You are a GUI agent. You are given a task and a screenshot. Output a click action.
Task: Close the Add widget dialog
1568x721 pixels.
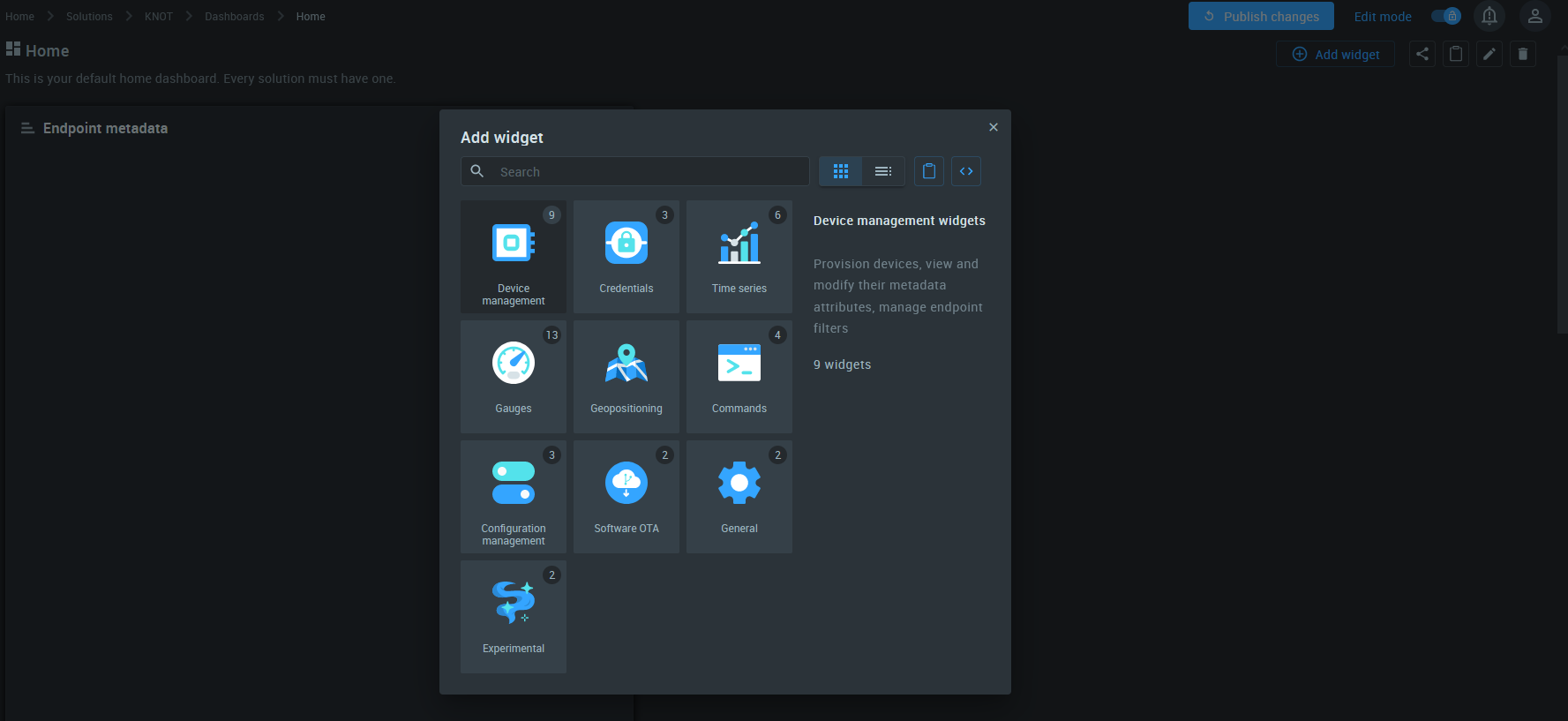994,127
